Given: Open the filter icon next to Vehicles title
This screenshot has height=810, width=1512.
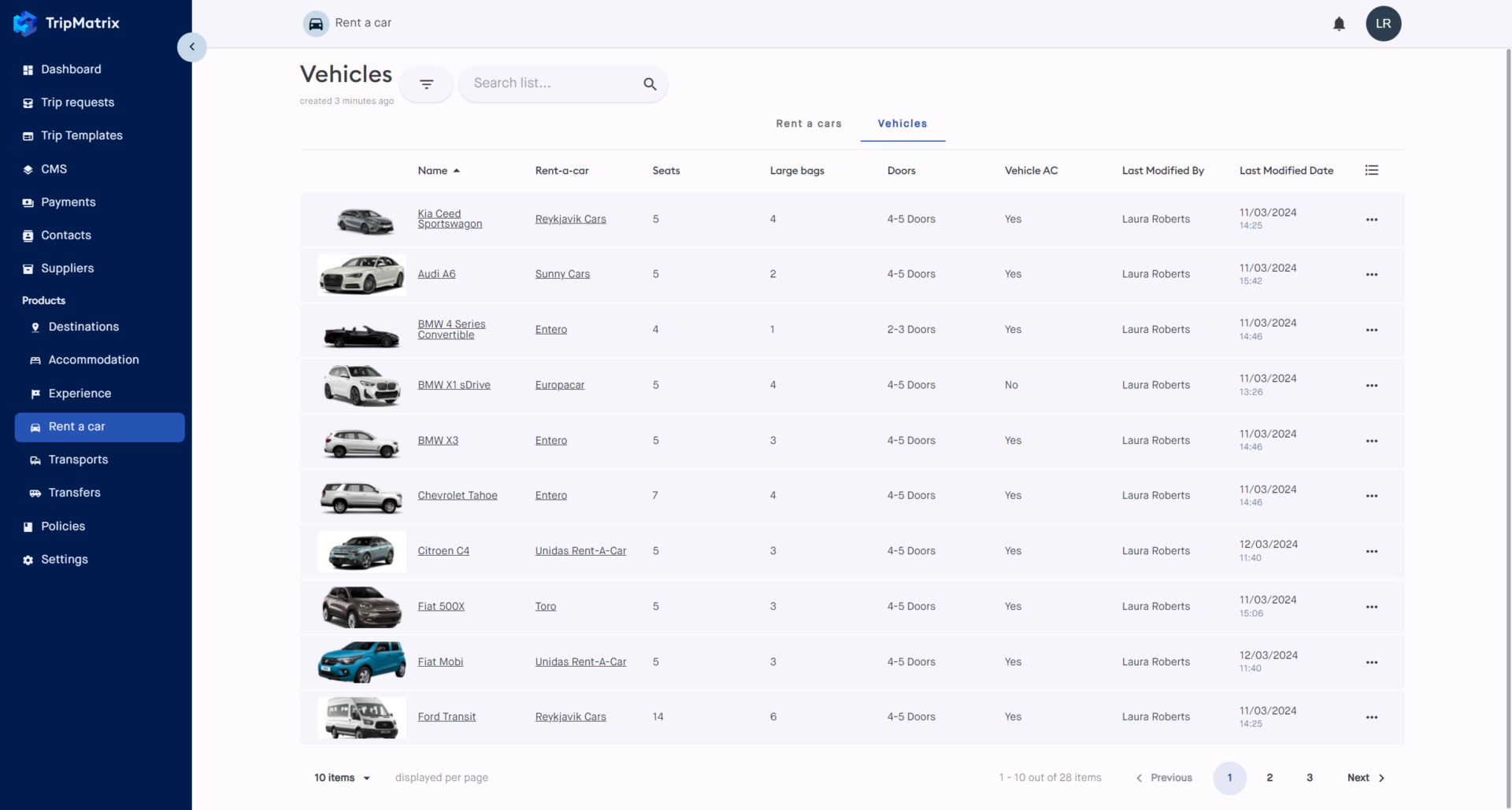Looking at the screenshot, I should (x=426, y=83).
